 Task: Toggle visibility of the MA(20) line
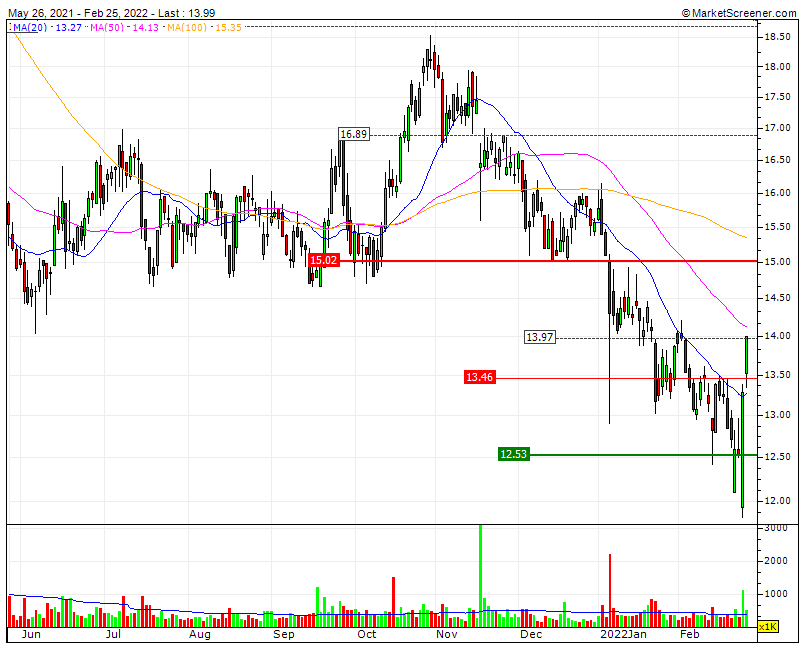pos(26,31)
